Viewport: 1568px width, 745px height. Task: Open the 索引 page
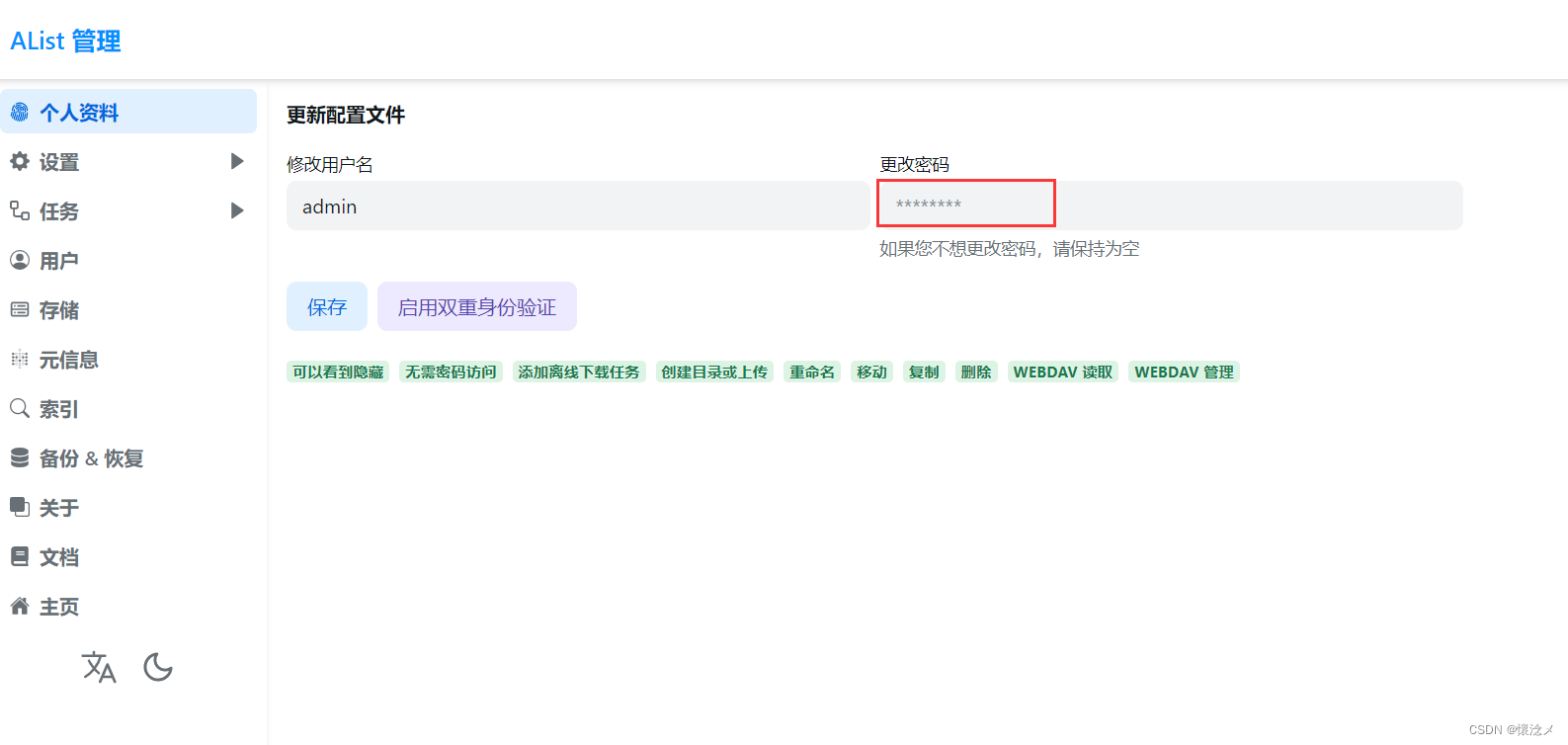pyautogui.click(x=128, y=408)
